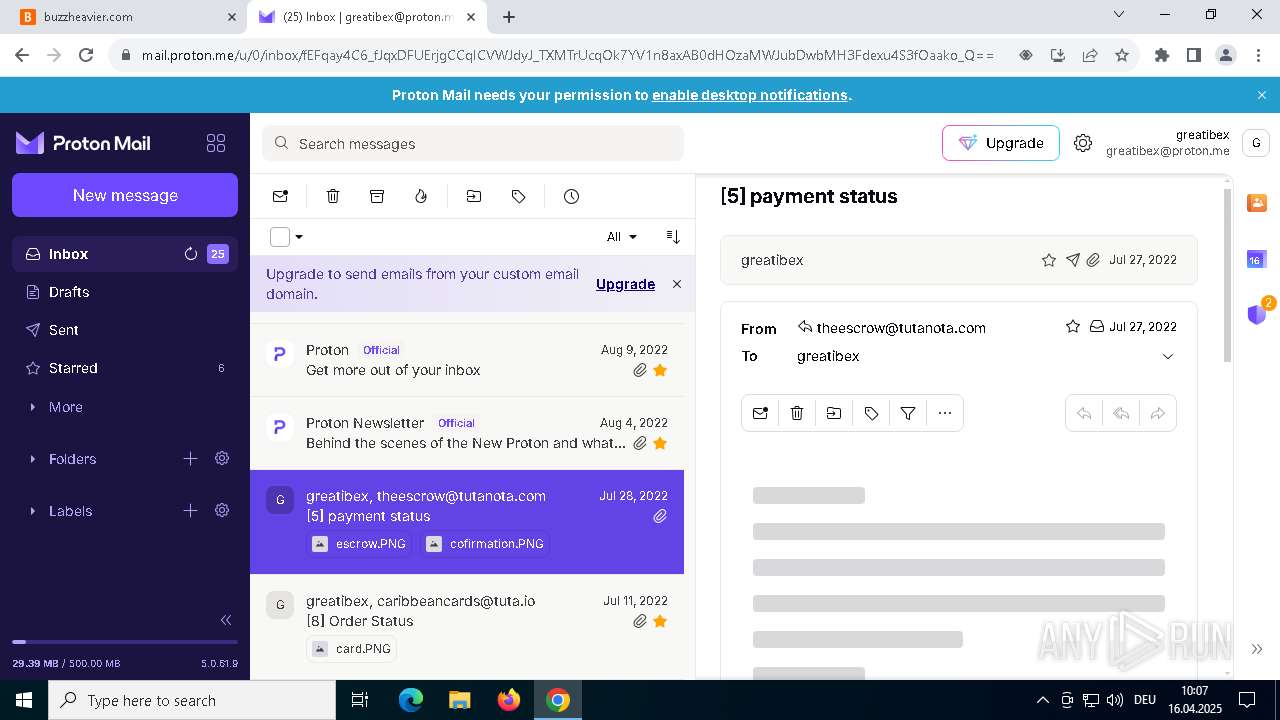Click filter funnel icon in message toolbar
The height and width of the screenshot is (720, 1280).
pyautogui.click(x=908, y=413)
